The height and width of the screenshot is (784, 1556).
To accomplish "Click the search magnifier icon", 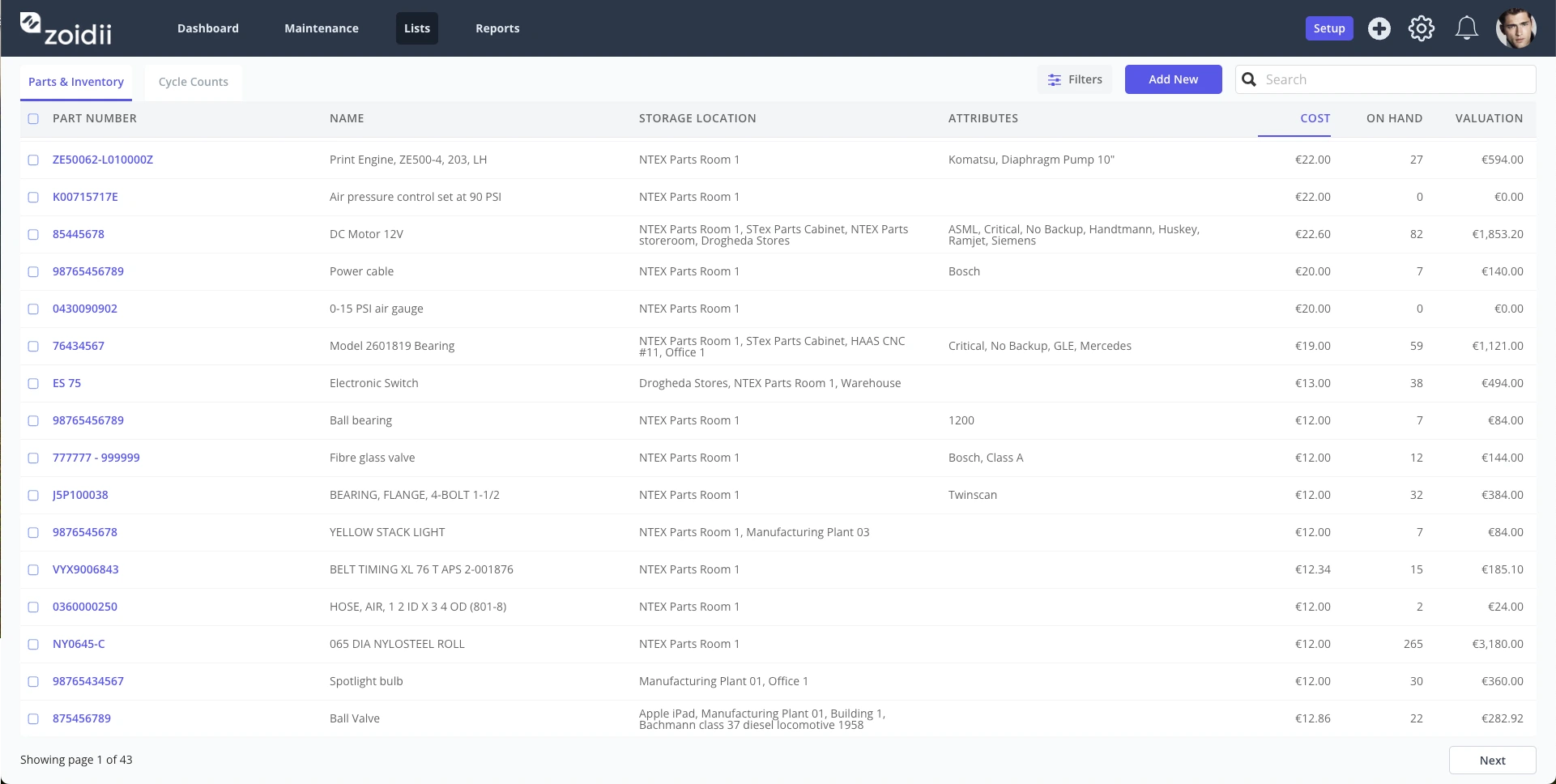I will click(x=1249, y=79).
